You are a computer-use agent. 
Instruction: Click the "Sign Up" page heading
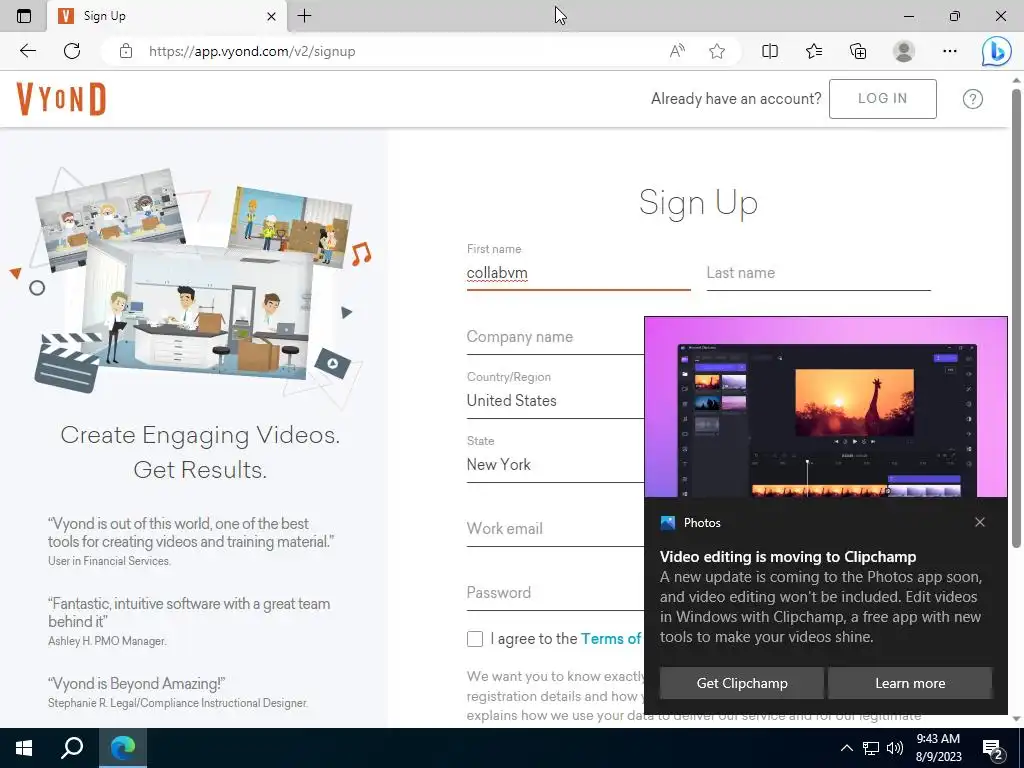[x=698, y=202]
